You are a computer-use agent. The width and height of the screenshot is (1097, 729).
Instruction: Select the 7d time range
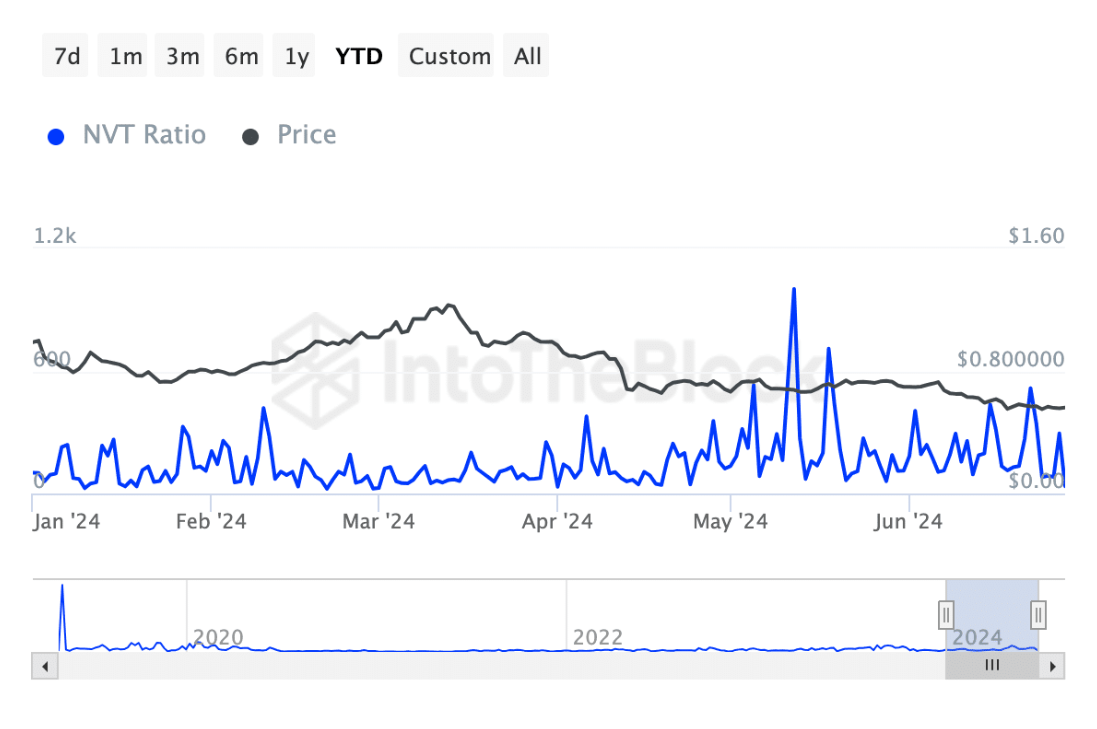(x=67, y=56)
